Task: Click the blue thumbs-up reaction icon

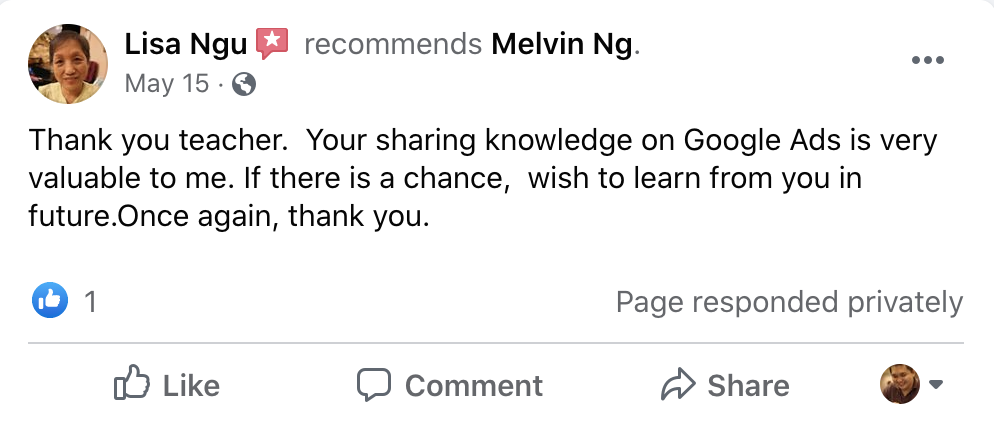Action: point(50,300)
